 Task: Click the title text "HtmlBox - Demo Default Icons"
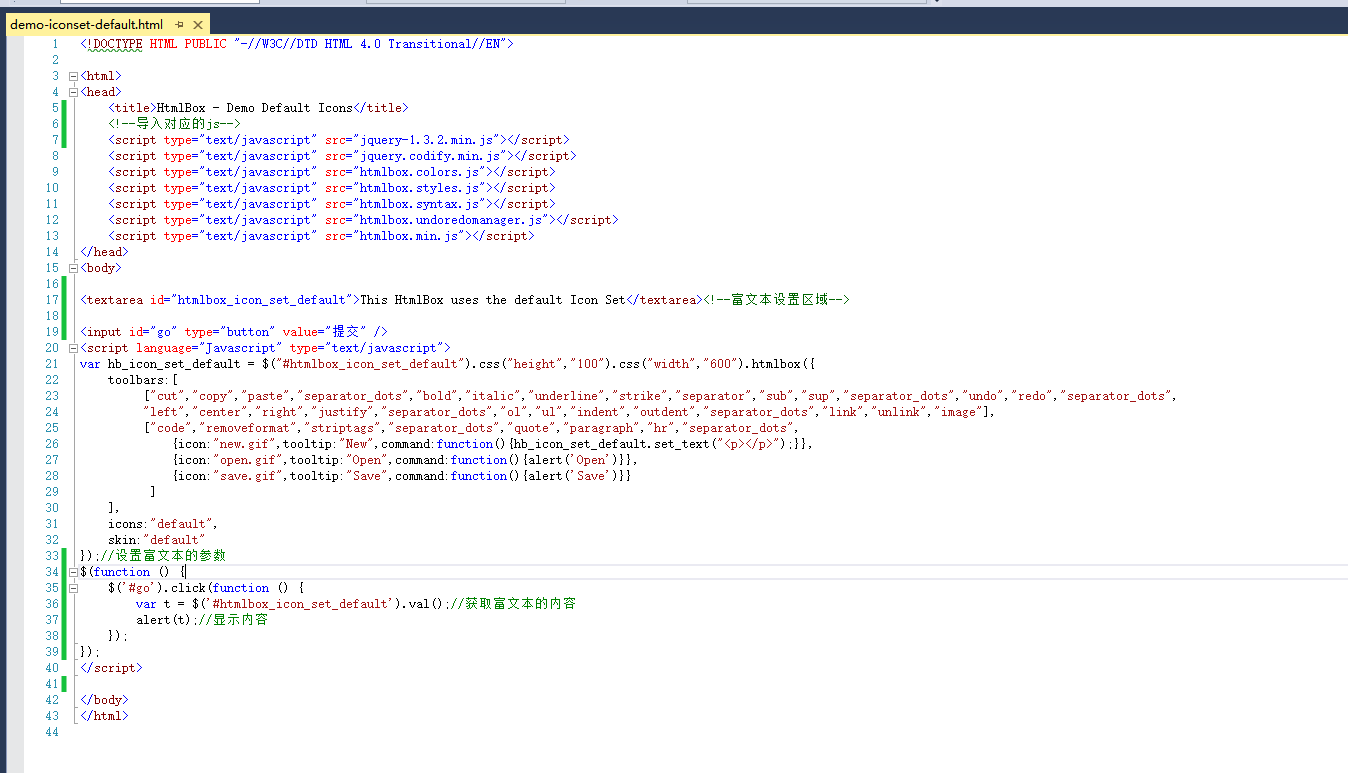pos(255,108)
